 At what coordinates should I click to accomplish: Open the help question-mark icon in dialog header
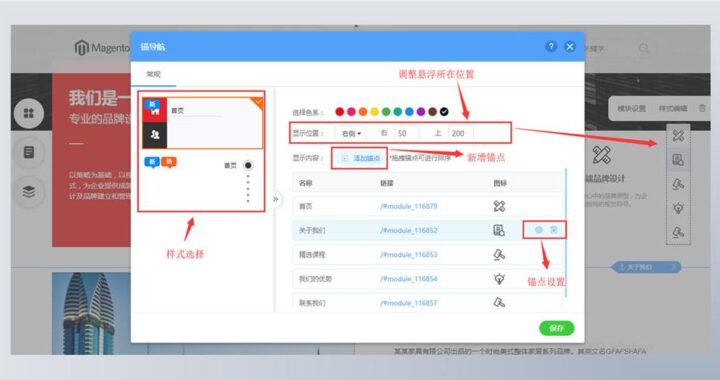[x=551, y=46]
